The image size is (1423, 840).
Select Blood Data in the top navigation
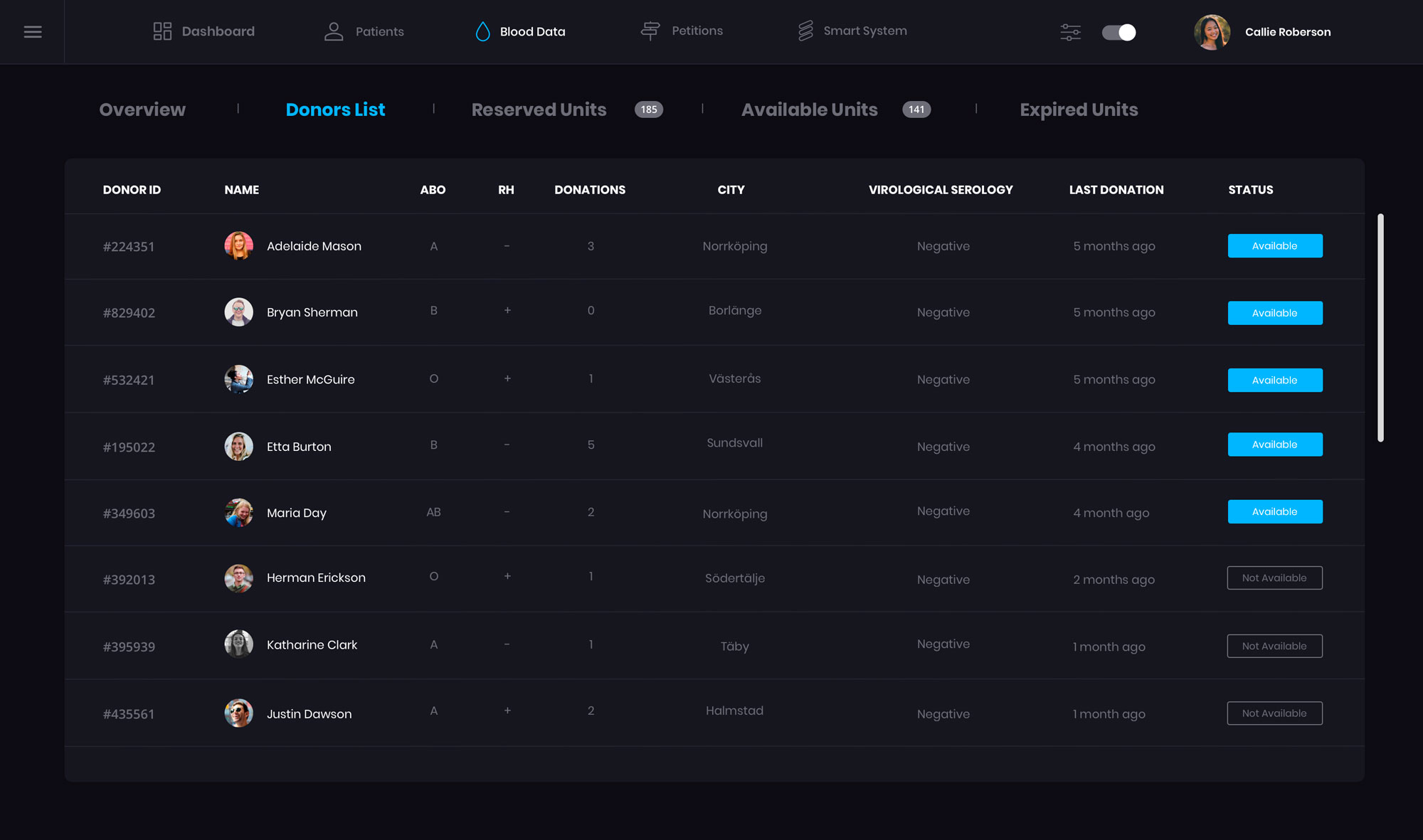coord(532,31)
